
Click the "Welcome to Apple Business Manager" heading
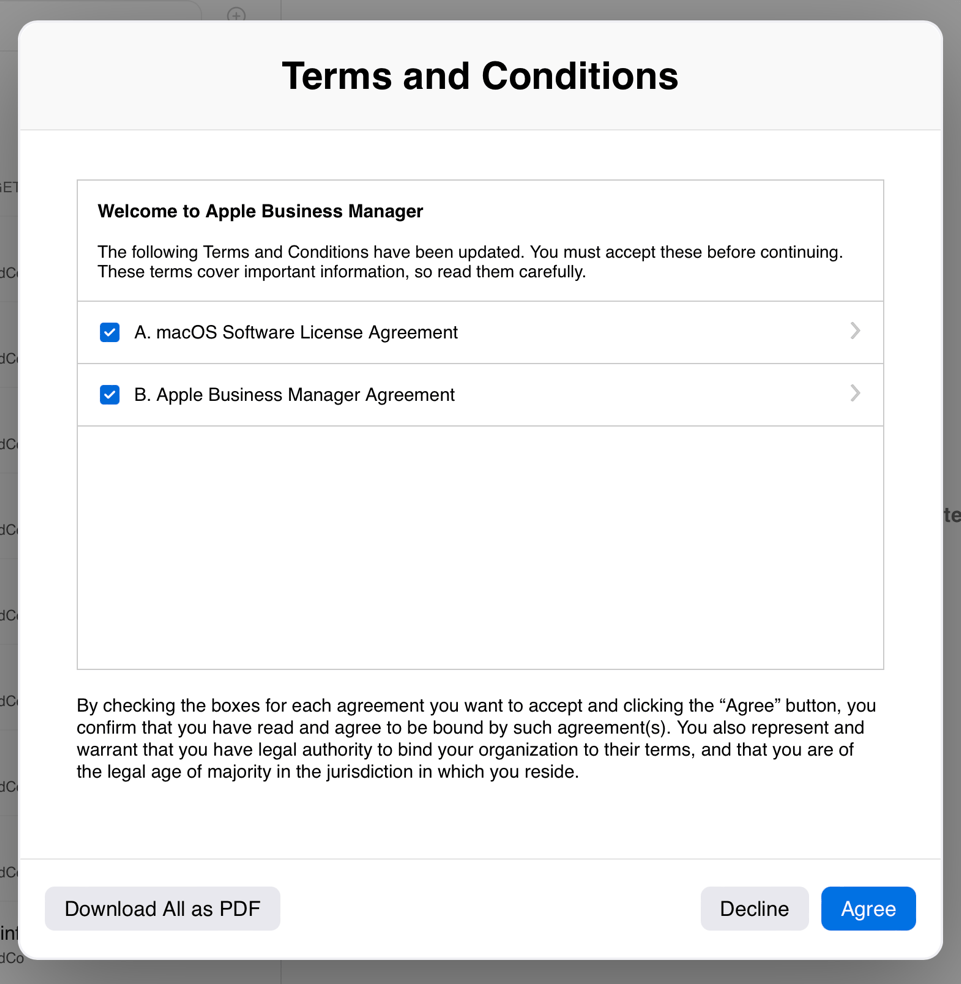[260, 211]
